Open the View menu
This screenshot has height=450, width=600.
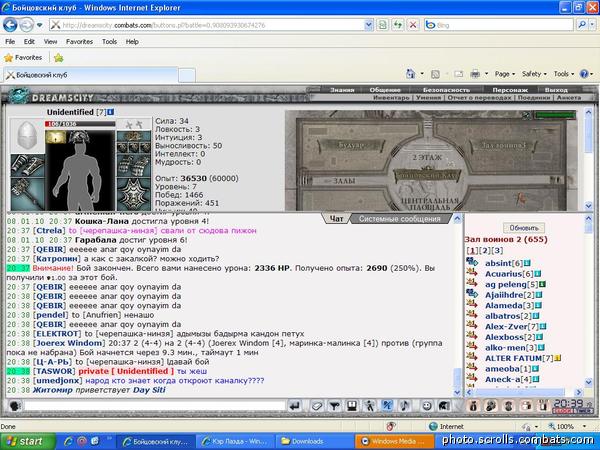(50, 41)
